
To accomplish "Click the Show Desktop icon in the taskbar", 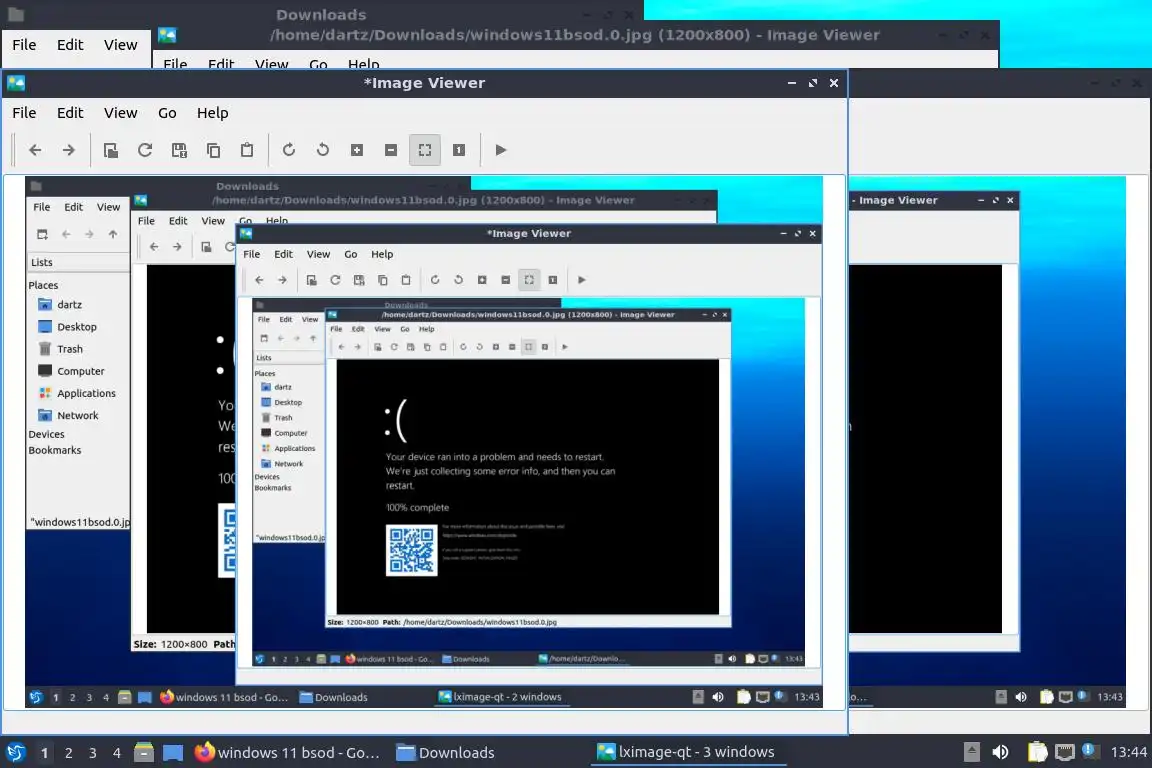I will [x=173, y=753].
